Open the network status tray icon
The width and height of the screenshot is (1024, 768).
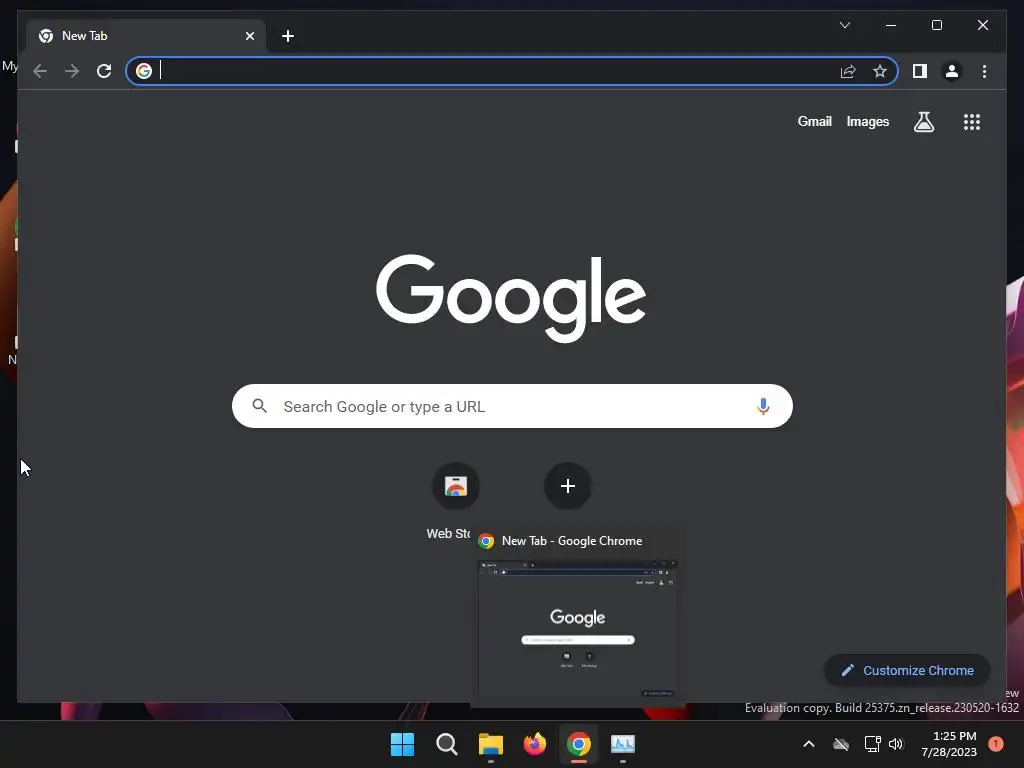point(872,744)
